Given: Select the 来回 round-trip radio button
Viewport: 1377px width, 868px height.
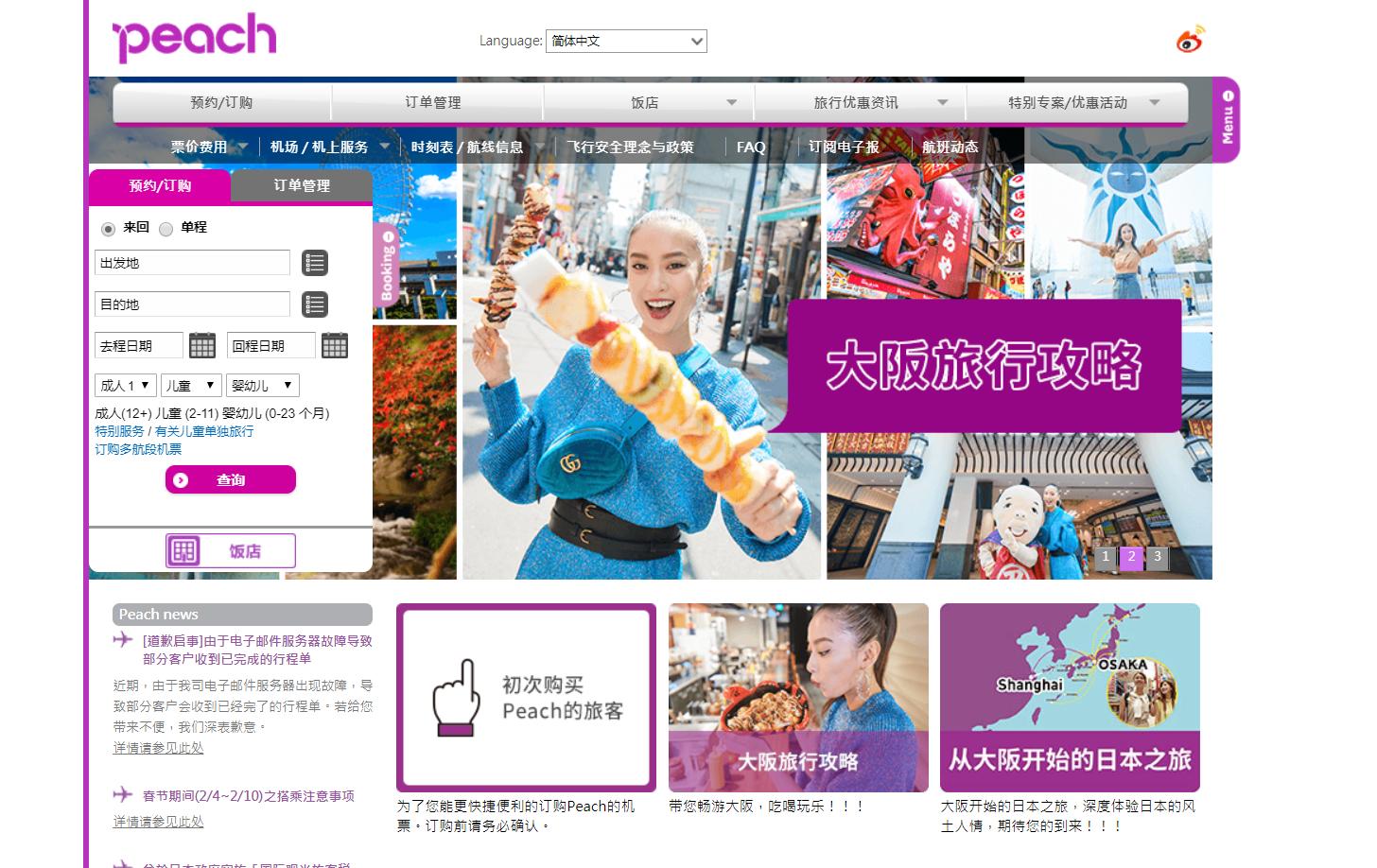Looking at the screenshot, I should pos(109,228).
